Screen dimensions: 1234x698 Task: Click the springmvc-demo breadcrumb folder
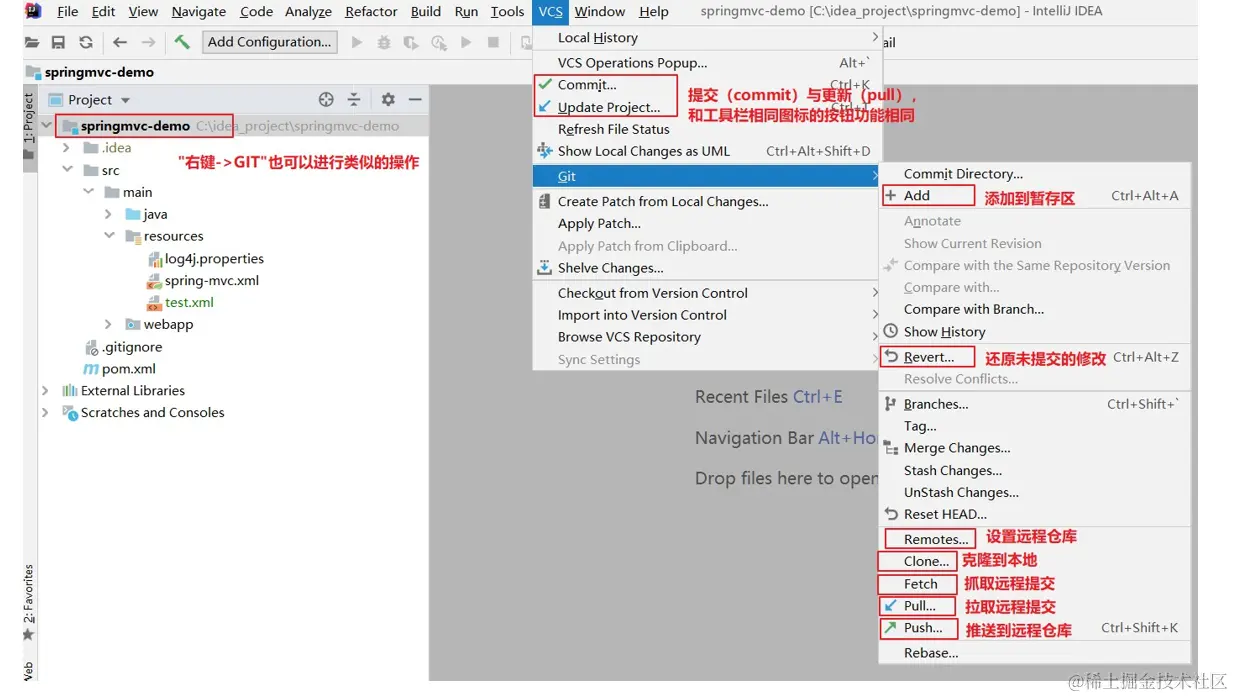tap(90, 72)
